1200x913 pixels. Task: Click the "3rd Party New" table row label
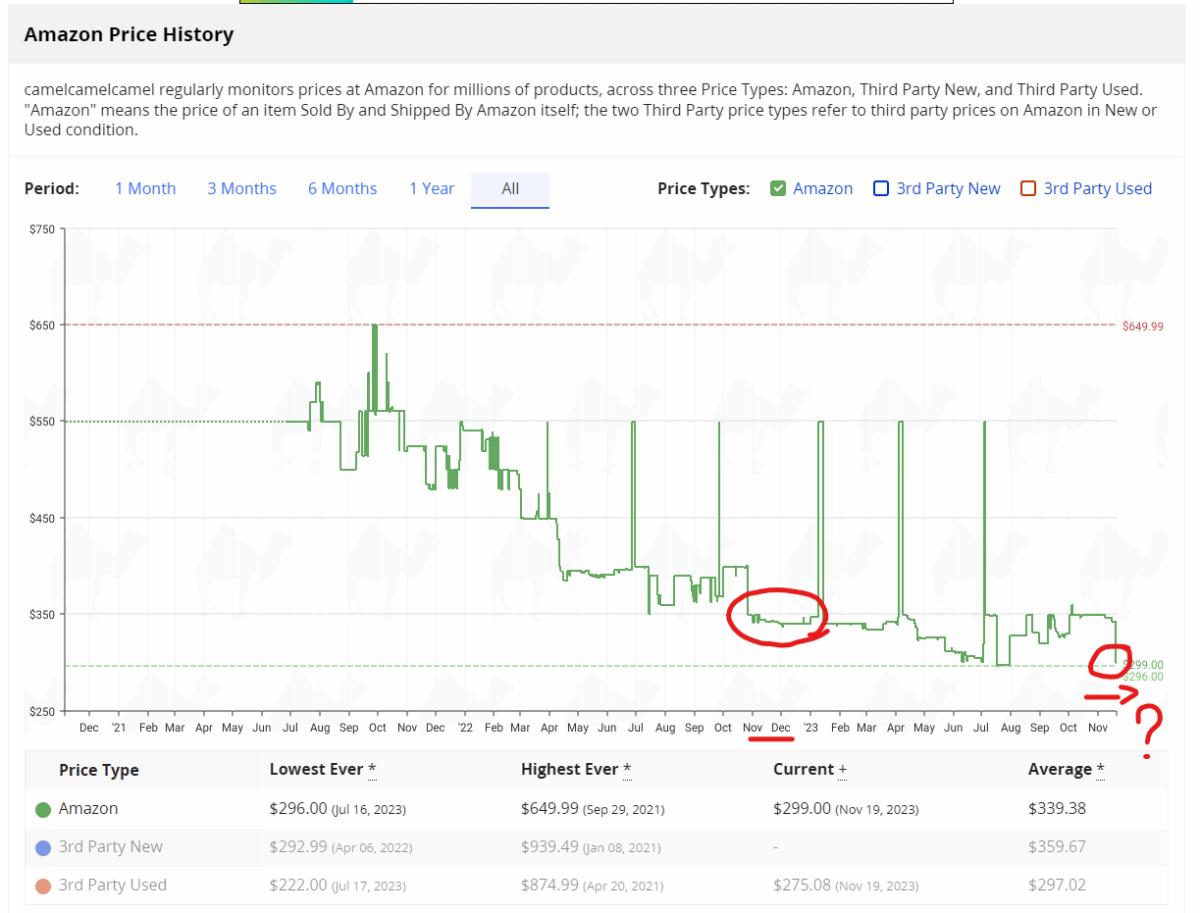pos(110,847)
